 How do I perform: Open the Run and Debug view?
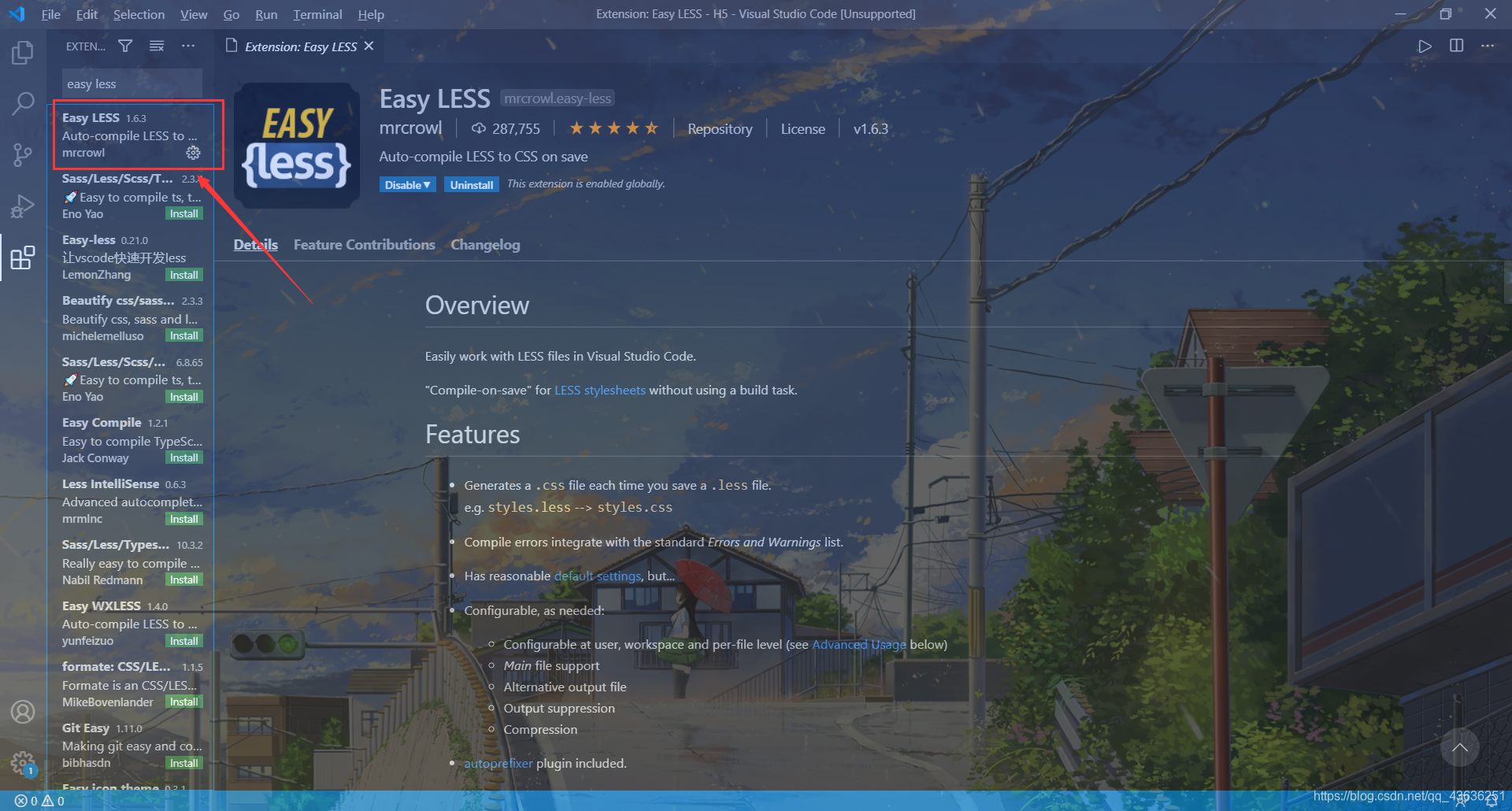click(x=23, y=206)
